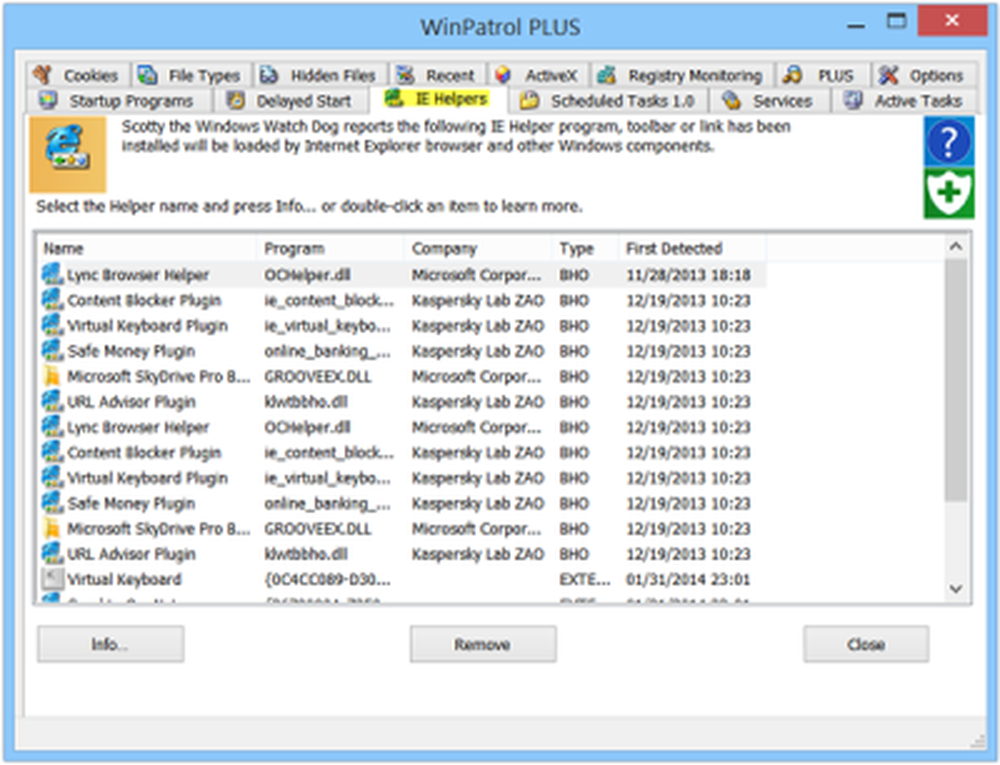Click the File Types tab icon
Viewport: 1000px width, 765px height.
[148, 75]
